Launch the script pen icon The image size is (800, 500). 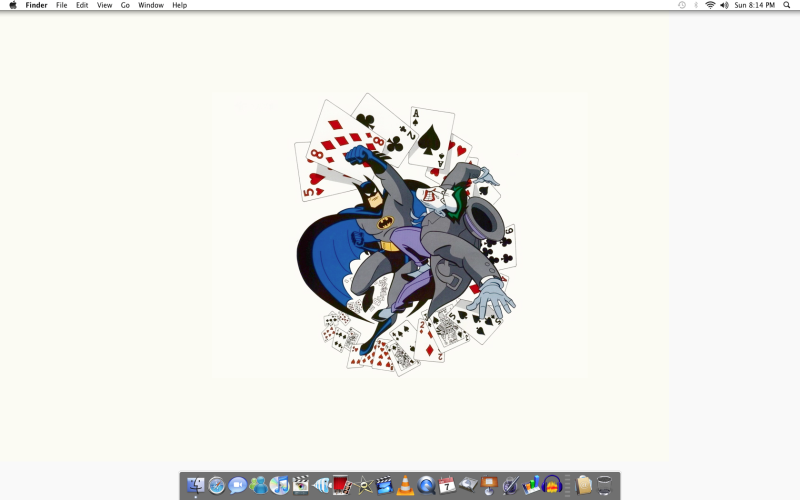[510, 485]
